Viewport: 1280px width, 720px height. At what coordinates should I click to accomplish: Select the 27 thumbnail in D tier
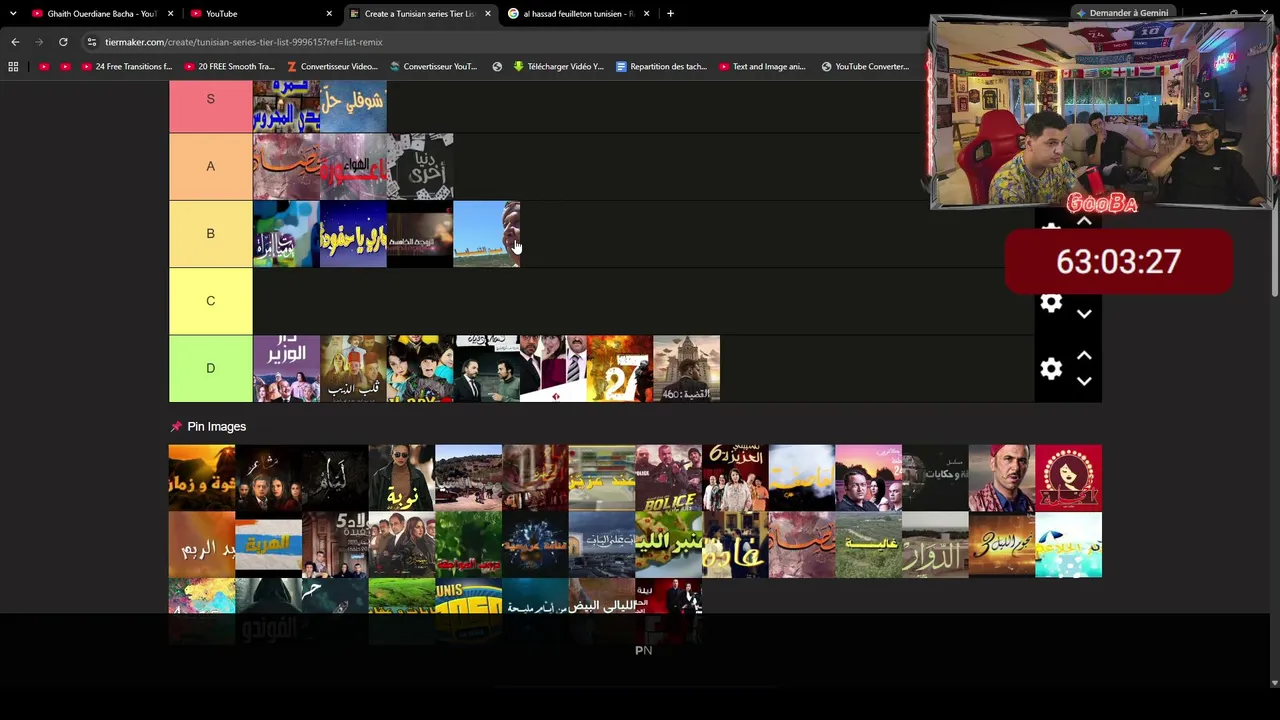[620, 368]
